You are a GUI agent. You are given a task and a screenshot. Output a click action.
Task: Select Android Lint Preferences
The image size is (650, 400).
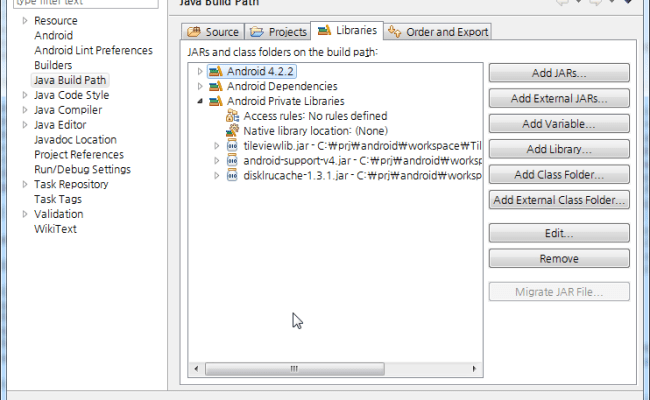(93, 51)
